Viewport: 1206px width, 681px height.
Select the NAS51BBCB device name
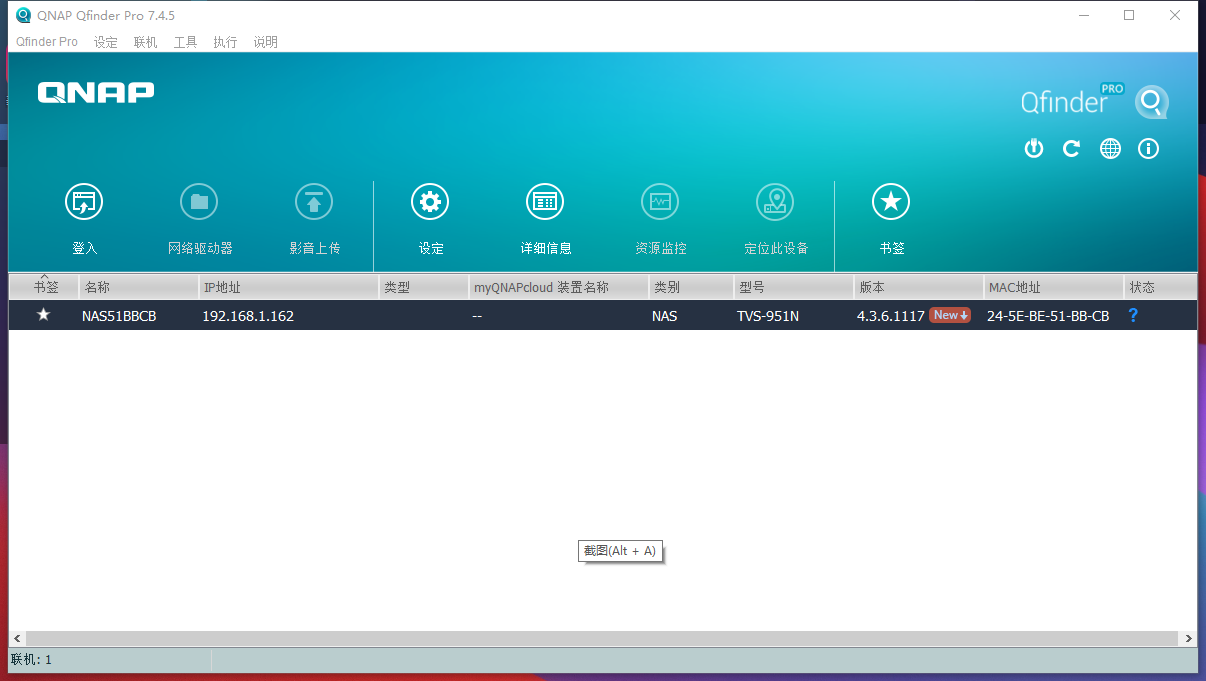tap(119, 316)
